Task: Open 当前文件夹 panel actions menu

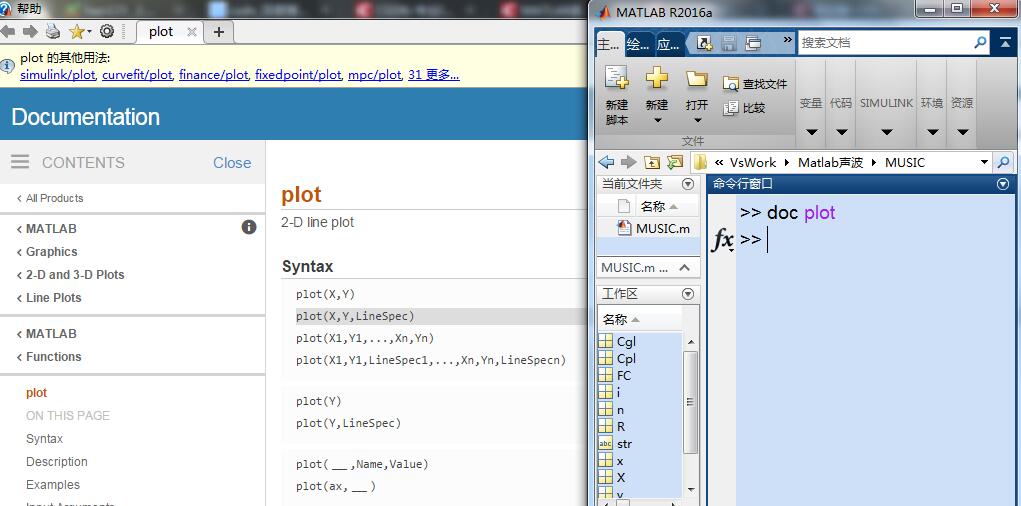Action: [x=688, y=184]
